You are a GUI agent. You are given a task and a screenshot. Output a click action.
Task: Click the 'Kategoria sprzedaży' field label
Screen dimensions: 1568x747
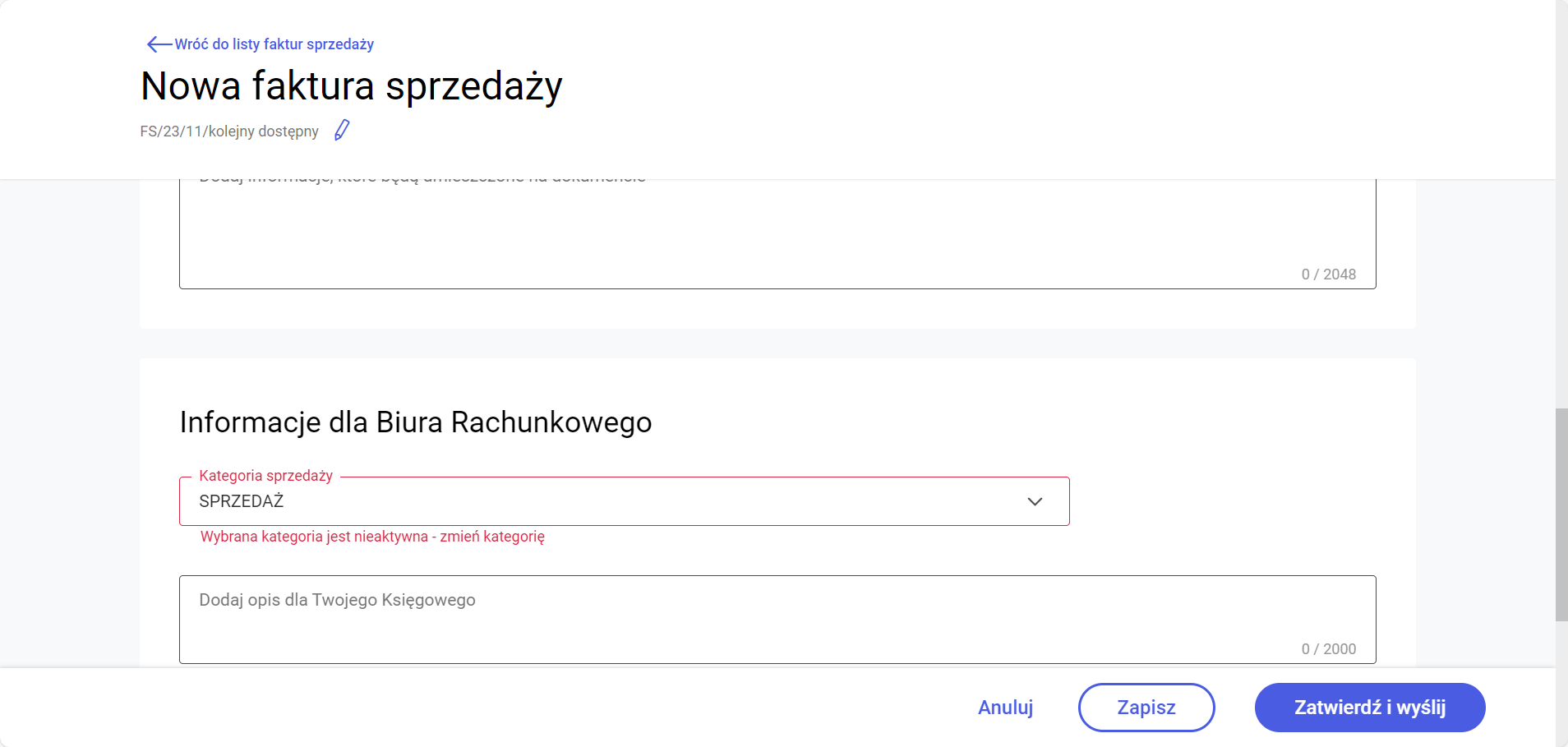click(265, 476)
